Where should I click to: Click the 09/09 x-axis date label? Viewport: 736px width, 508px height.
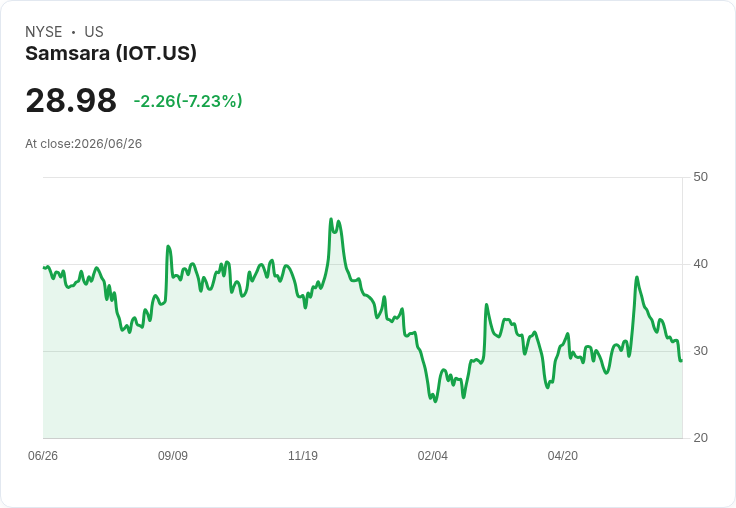(x=173, y=455)
